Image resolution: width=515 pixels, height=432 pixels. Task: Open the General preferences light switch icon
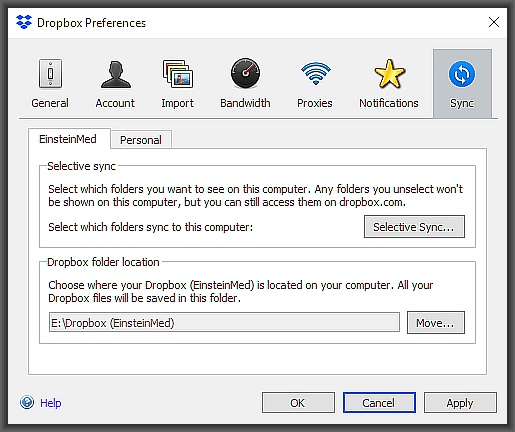click(50, 74)
